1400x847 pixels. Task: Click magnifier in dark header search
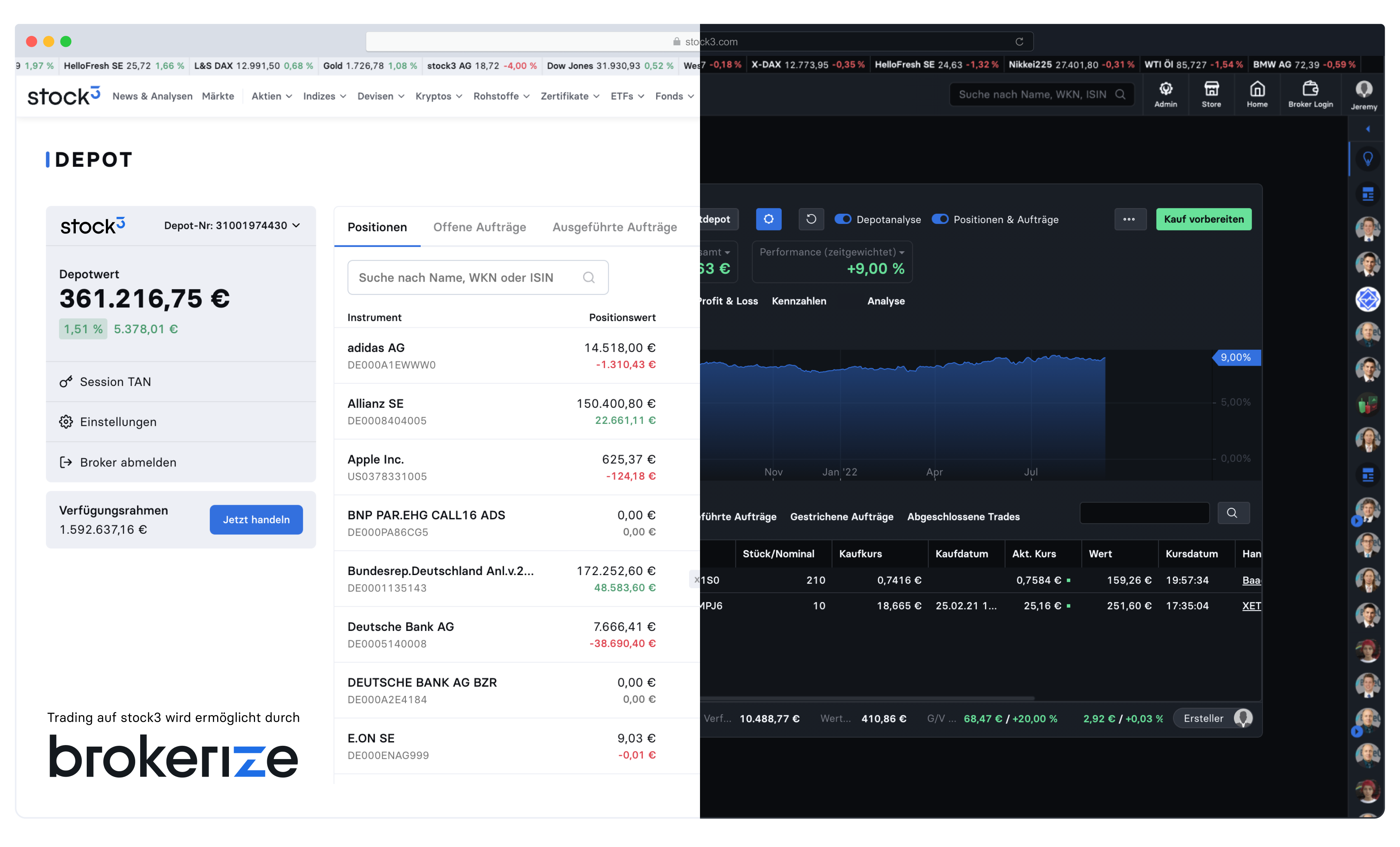pyautogui.click(x=1120, y=95)
